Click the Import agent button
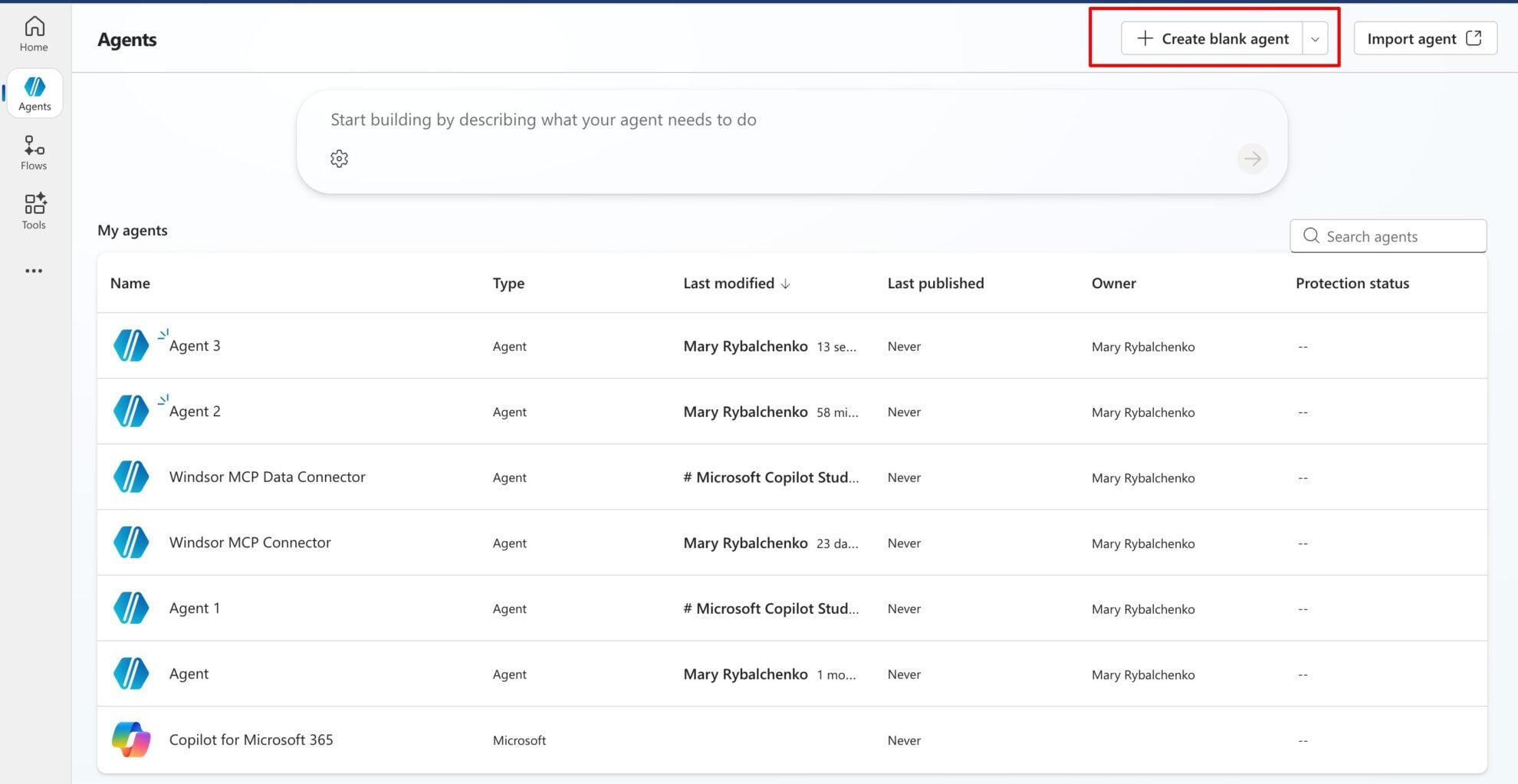1518x784 pixels. pos(1425,38)
